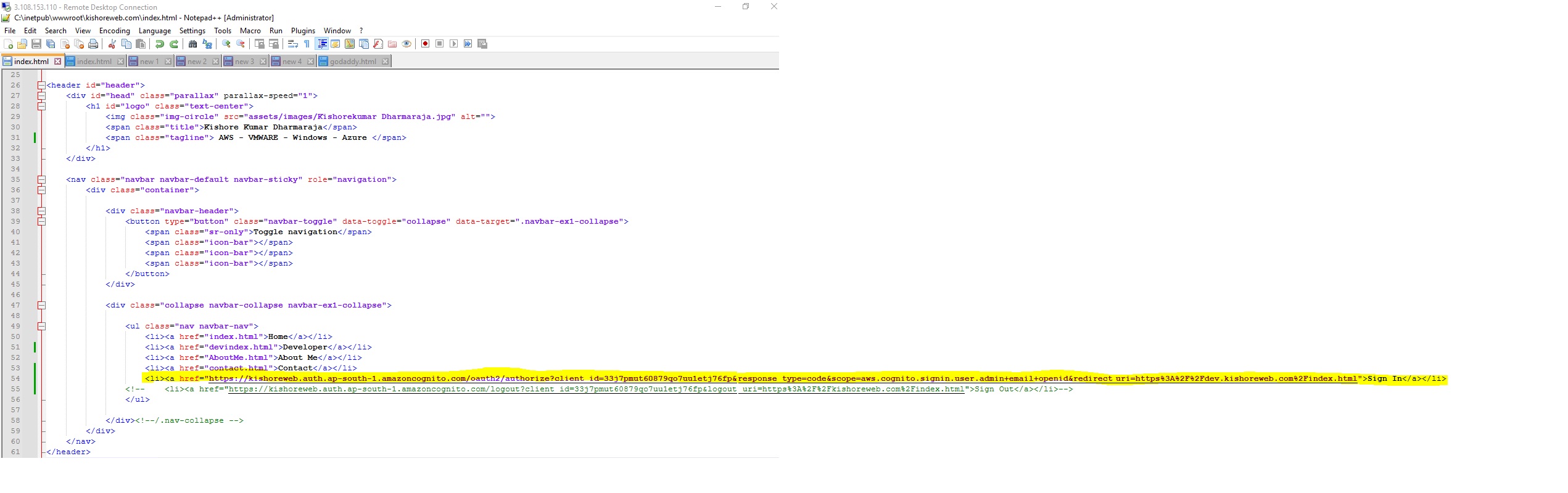
Task: Click the New file toolbar icon
Action: 9,44
